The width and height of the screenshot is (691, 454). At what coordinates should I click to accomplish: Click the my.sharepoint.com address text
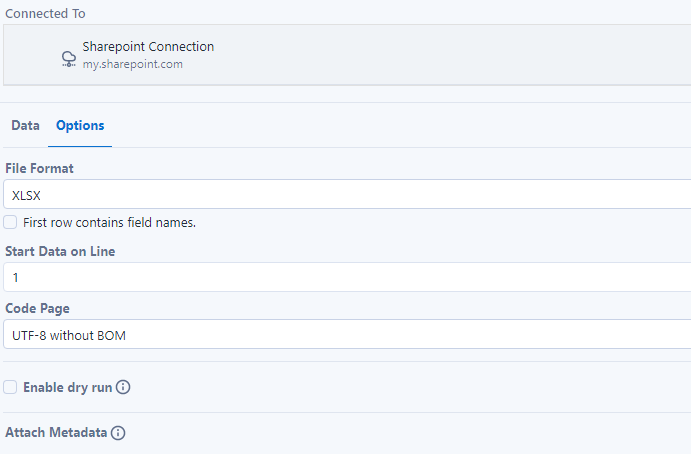(132, 64)
